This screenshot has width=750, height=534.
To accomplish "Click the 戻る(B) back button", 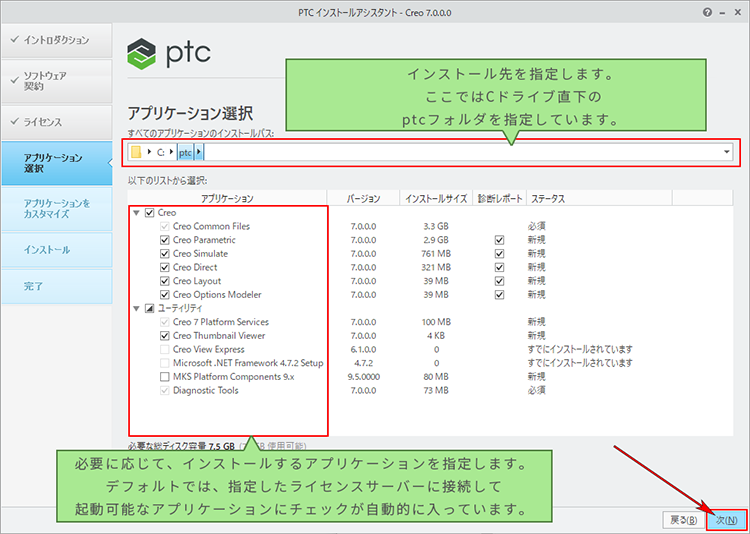I will pos(684,520).
